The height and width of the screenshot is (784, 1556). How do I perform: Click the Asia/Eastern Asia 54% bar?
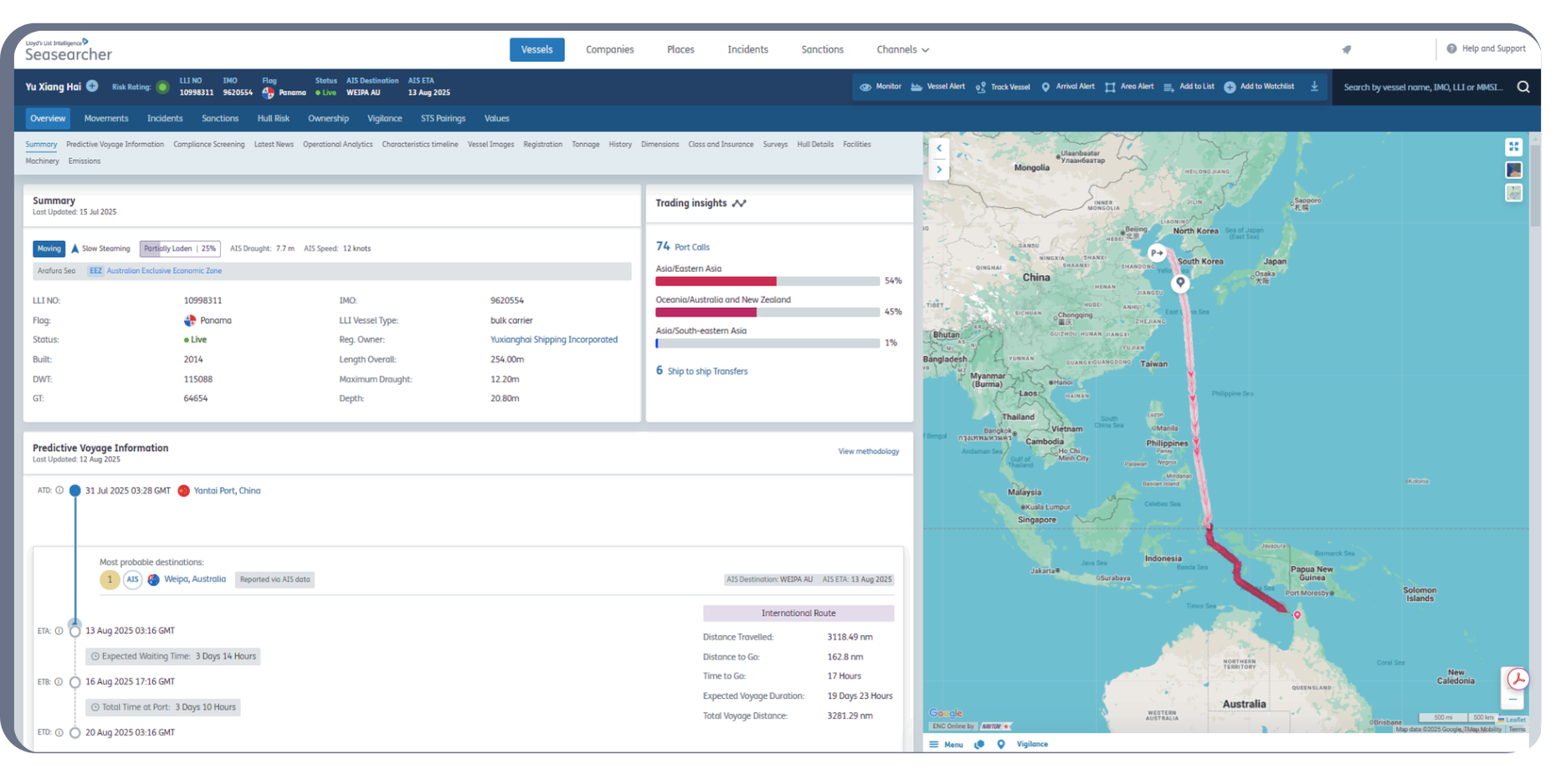pos(767,281)
